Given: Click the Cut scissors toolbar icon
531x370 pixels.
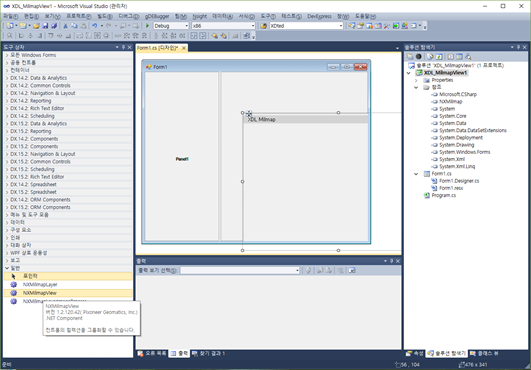Looking at the screenshot, I should [65, 26].
